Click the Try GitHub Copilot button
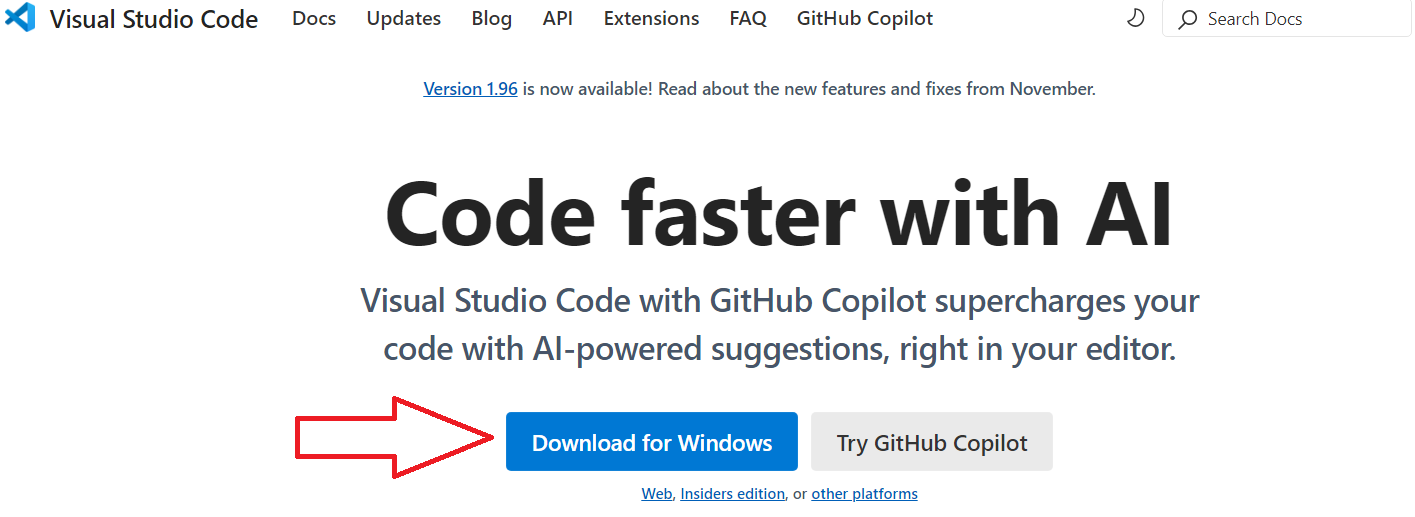Image resolution: width=1415 pixels, height=517 pixels. [931, 442]
